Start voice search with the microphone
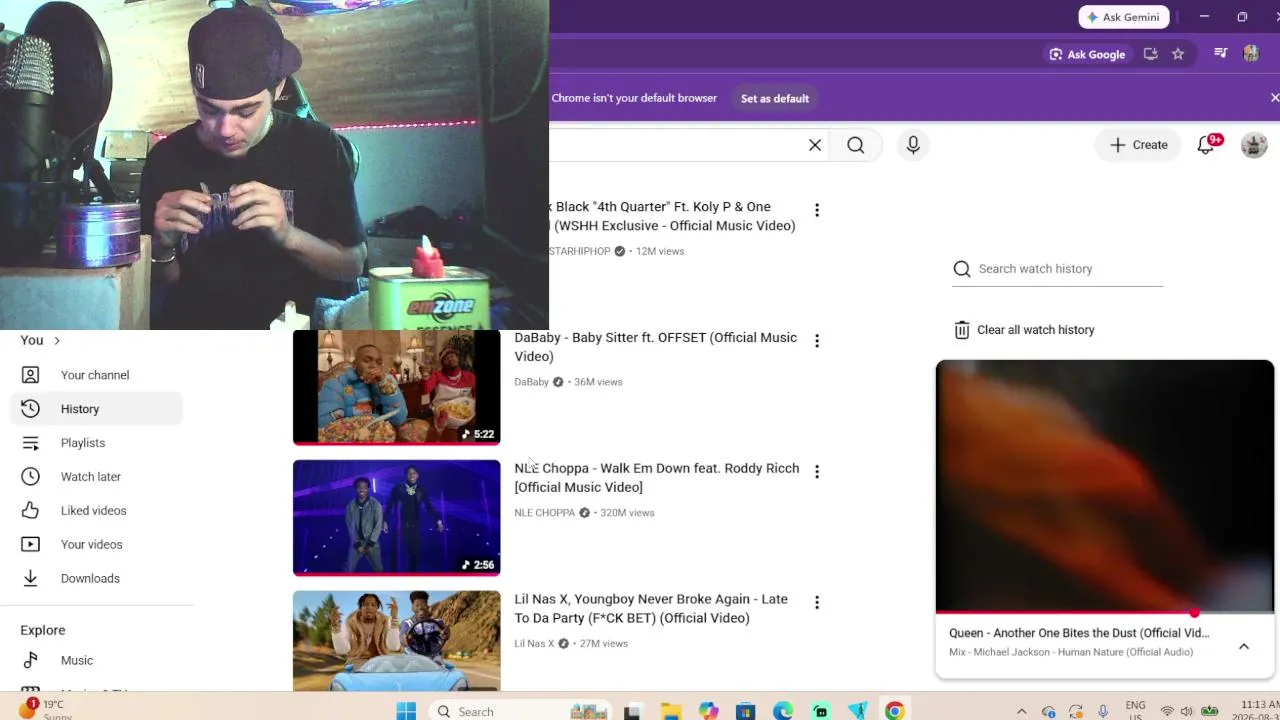Image resolution: width=1280 pixels, height=720 pixels. pos(913,145)
